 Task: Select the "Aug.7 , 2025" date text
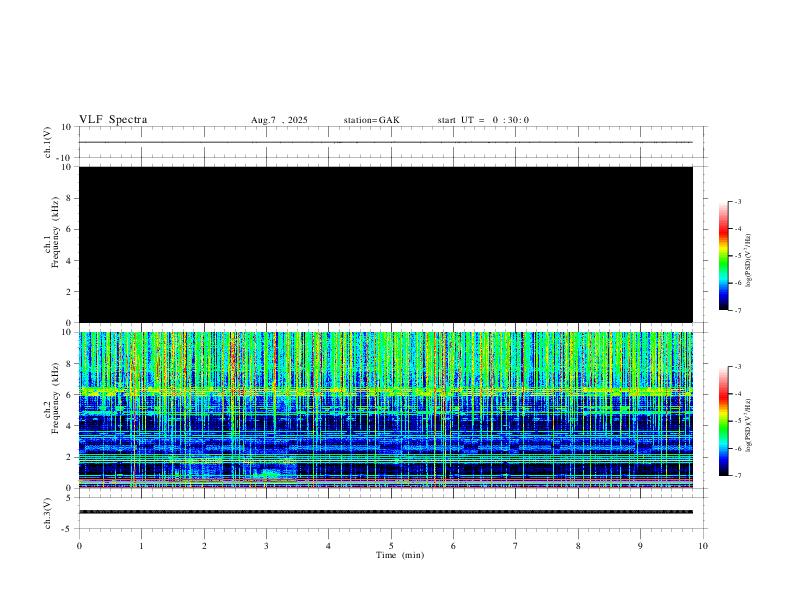point(279,120)
